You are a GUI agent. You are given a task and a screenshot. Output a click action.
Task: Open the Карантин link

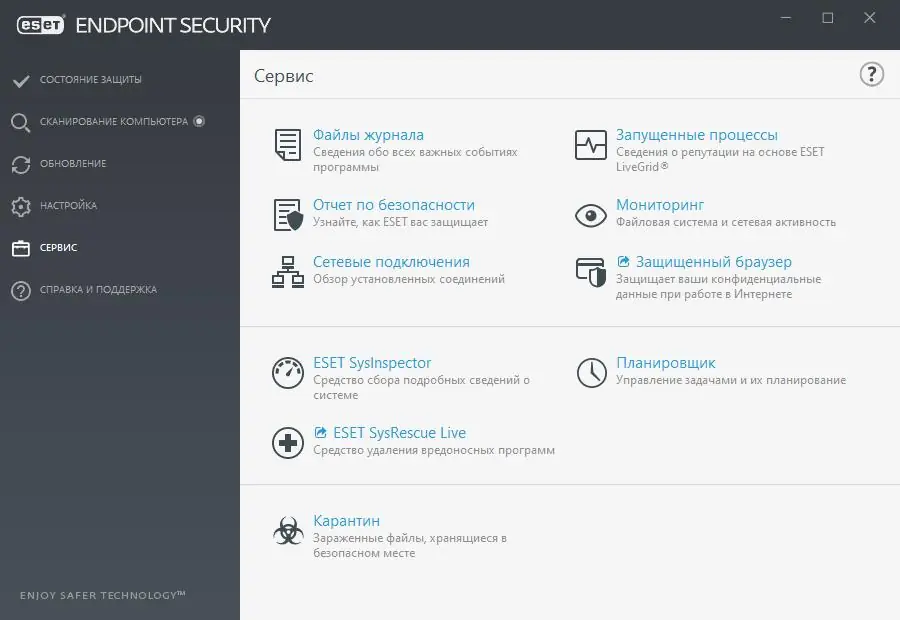tap(348, 520)
